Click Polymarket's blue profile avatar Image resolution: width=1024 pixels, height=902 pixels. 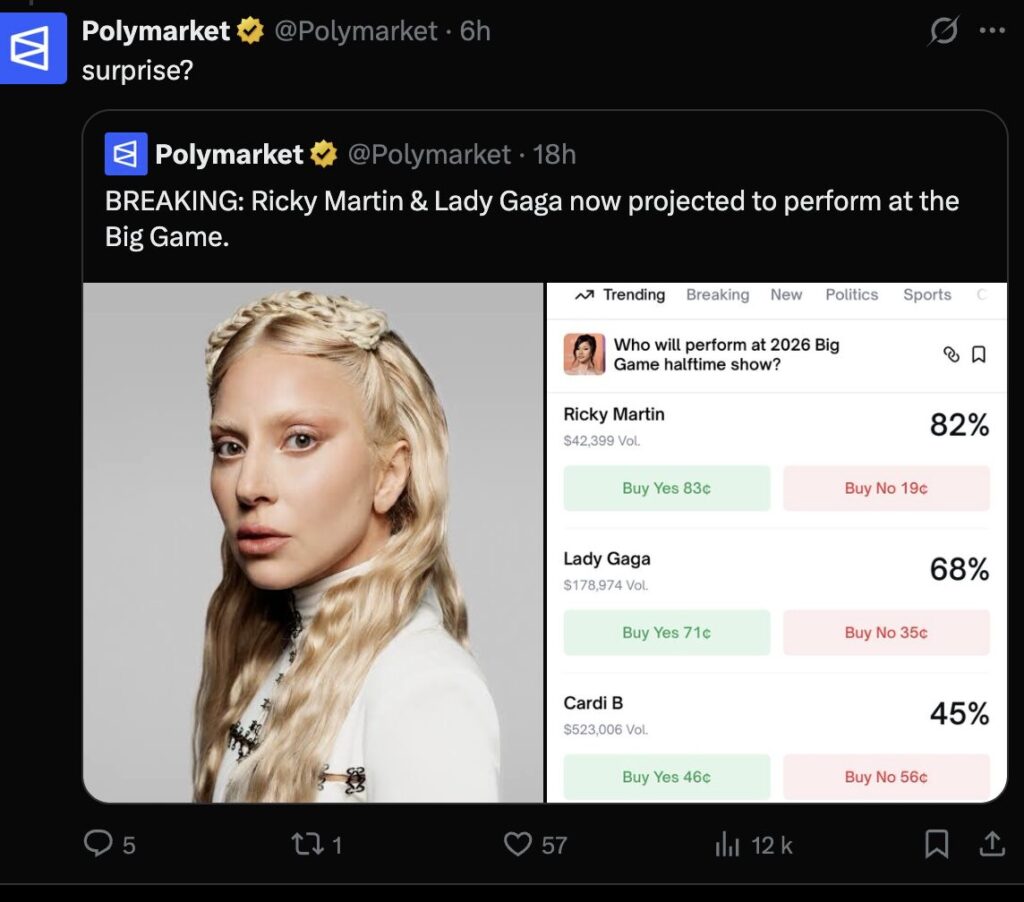(35, 46)
